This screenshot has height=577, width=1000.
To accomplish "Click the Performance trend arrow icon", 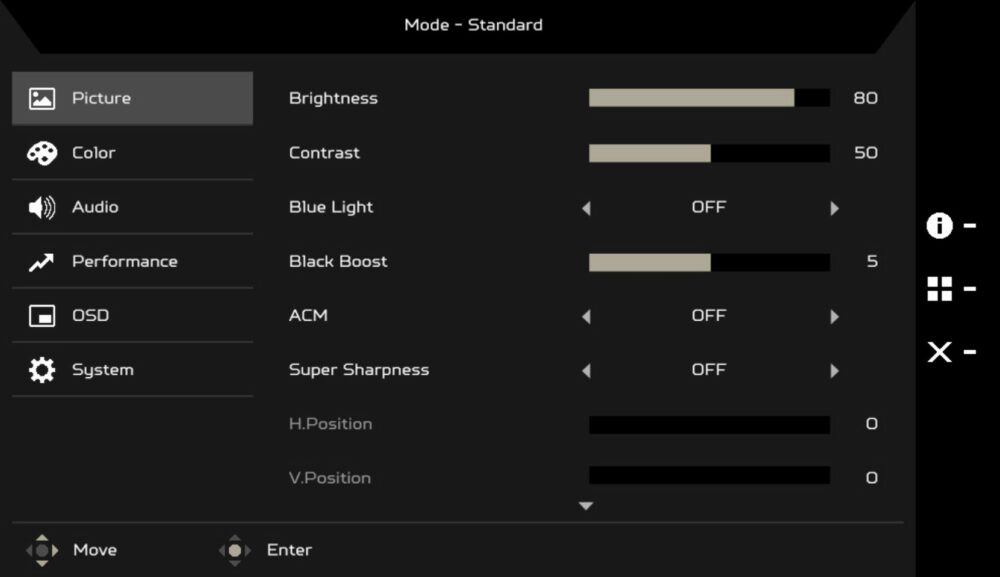I will (x=41, y=262).
